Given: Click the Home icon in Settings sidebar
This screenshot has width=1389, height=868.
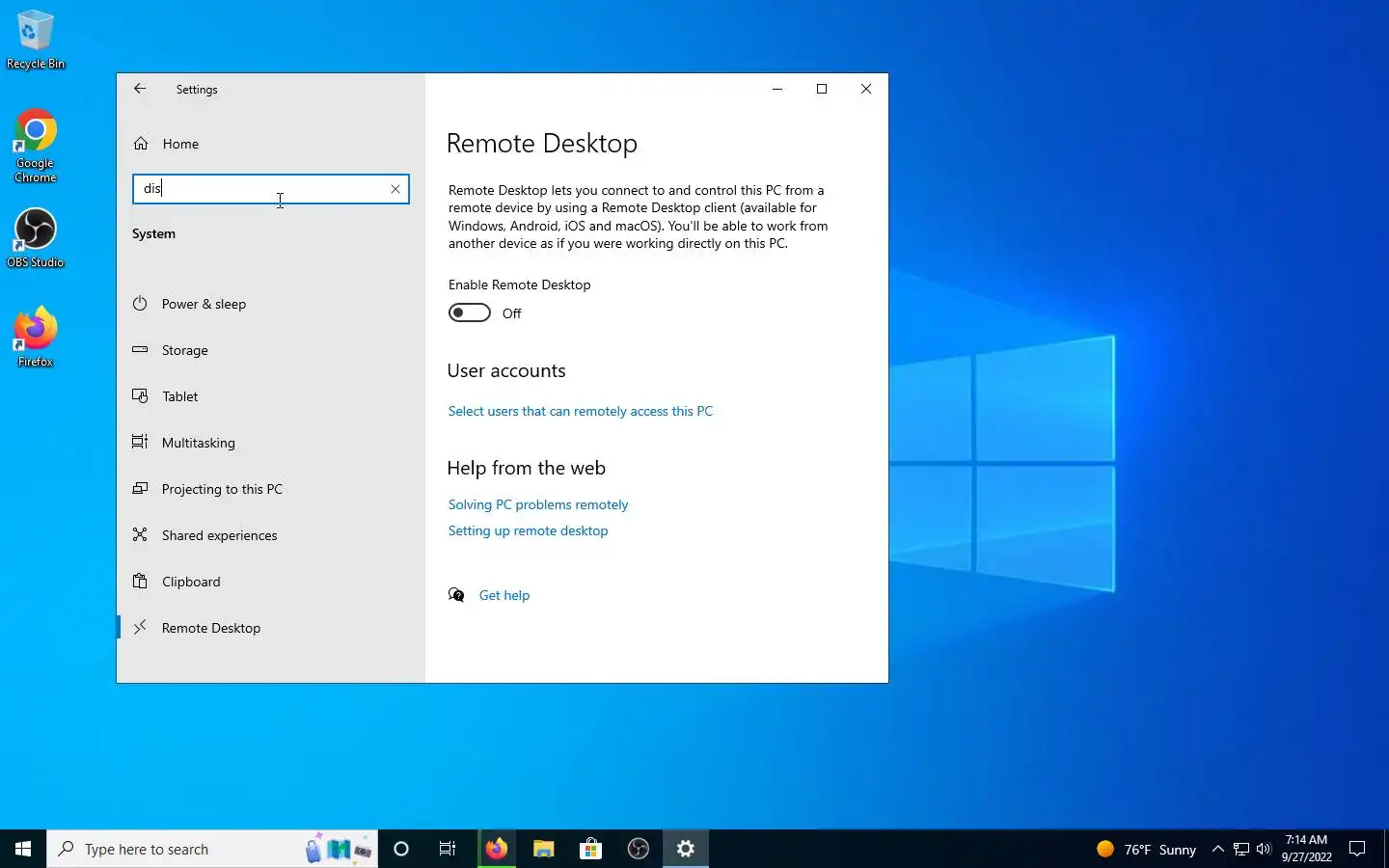Looking at the screenshot, I should click(x=141, y=144).
